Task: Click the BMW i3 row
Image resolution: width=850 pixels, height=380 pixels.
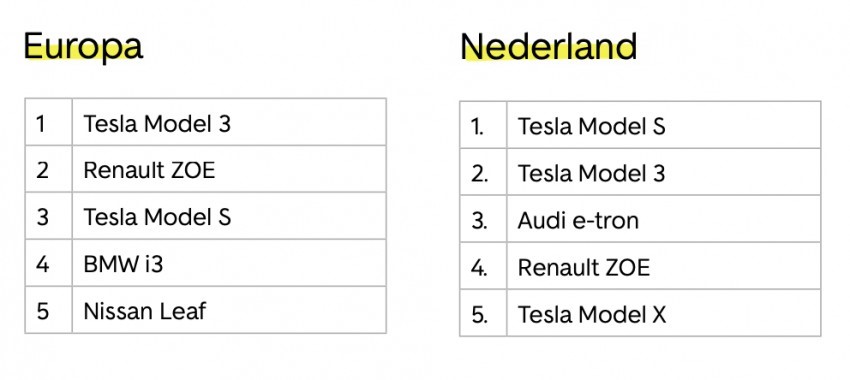Action: [205, 263]
